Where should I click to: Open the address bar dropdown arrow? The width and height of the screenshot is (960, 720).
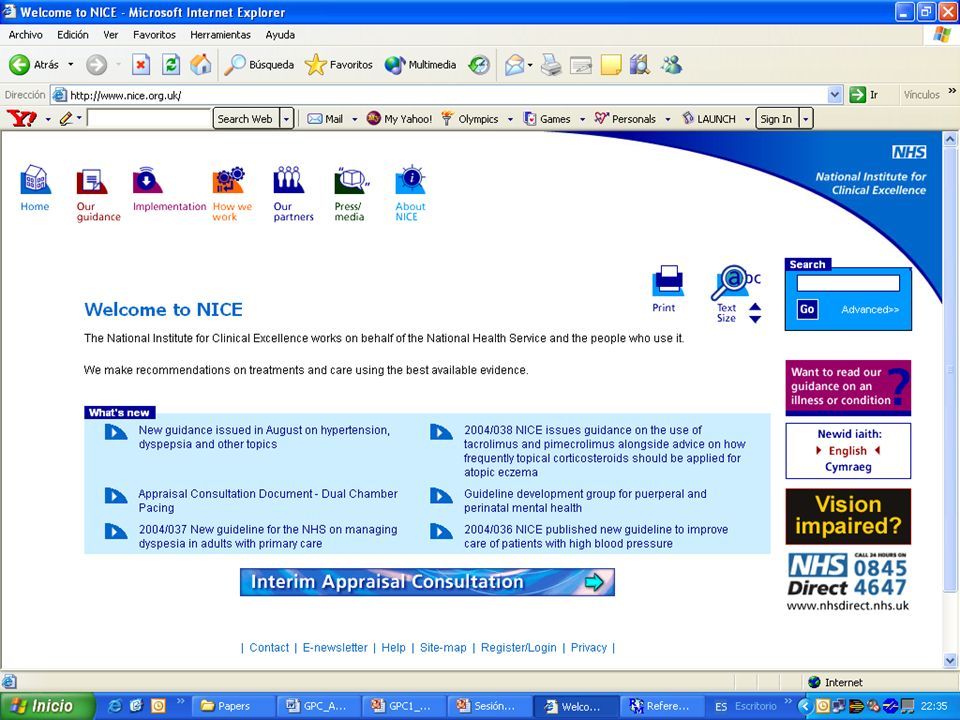834,95
